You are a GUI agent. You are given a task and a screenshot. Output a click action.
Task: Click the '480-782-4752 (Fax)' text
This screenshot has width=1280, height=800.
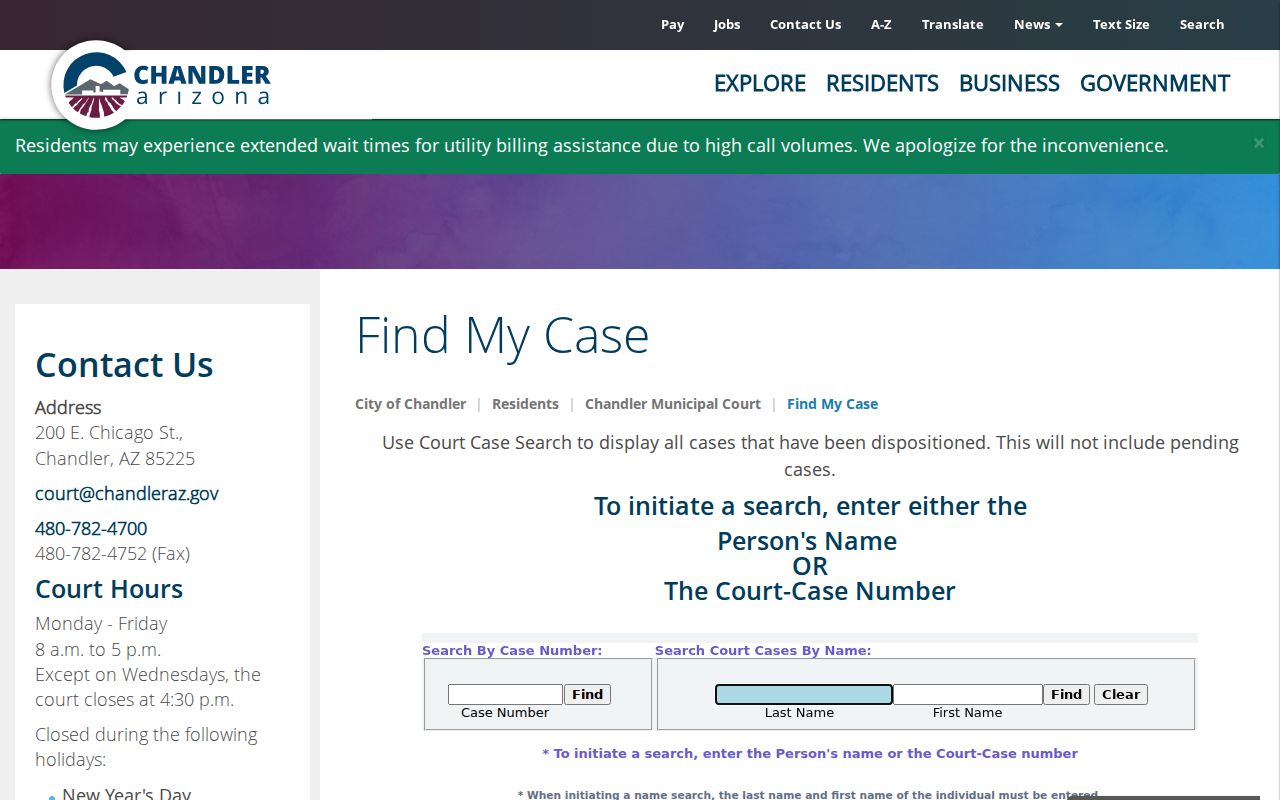click(113, 553)
